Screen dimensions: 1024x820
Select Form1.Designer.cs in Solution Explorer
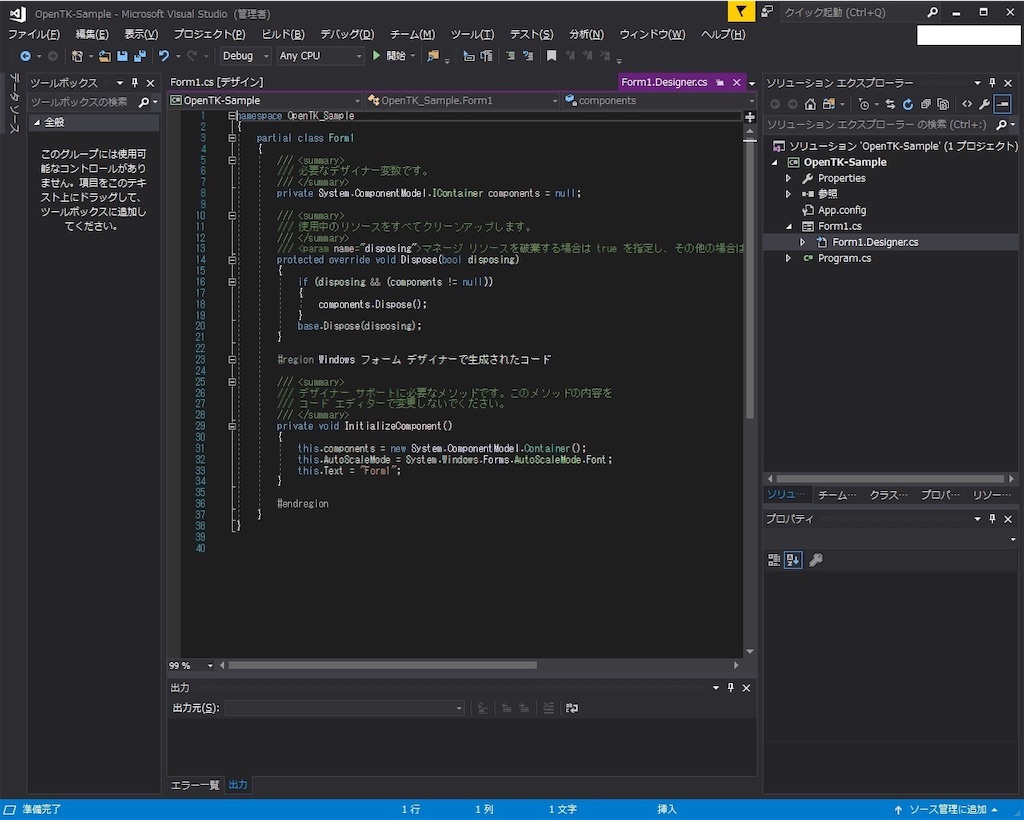tap(875, 242)
